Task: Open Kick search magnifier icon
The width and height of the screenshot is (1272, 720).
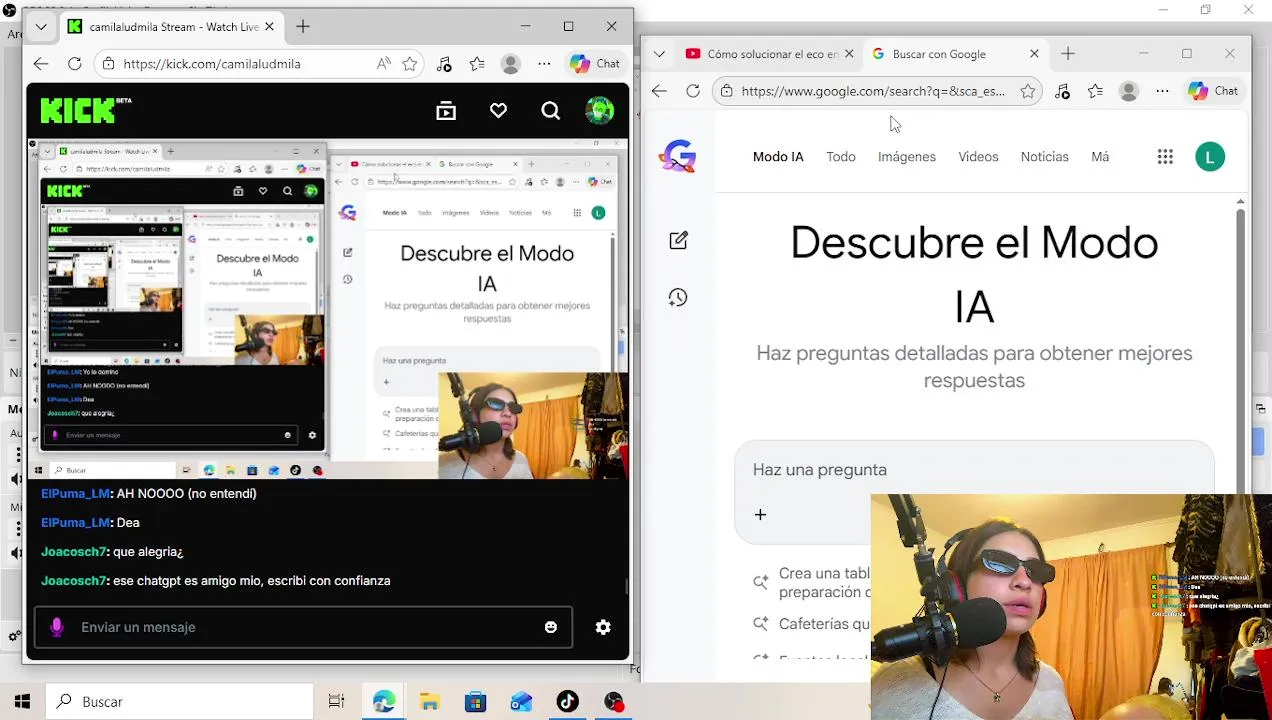Action: [x=550, y=111]
